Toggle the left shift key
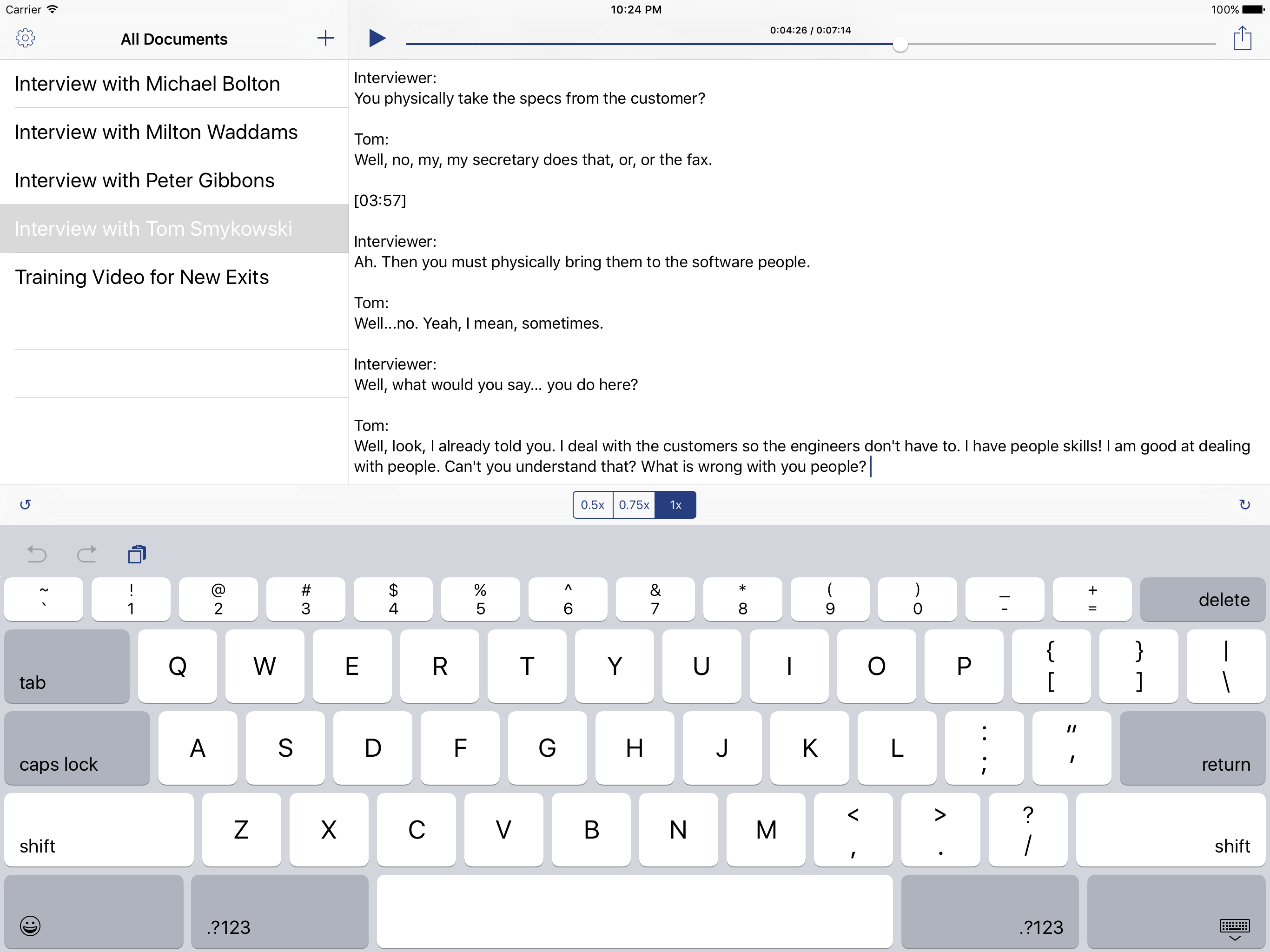1270x952 pixels. (x=99, y=830)
